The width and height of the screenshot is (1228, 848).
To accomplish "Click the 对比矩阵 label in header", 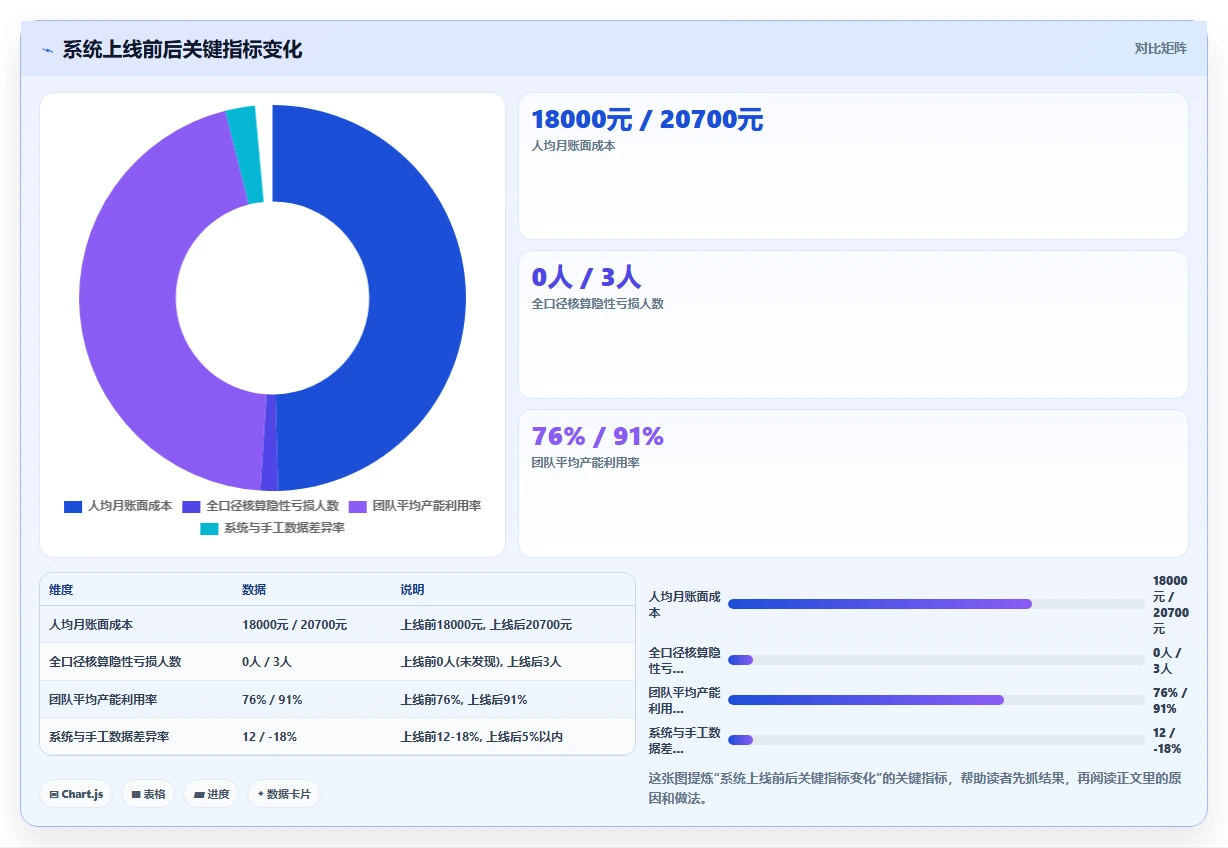I will [x=1161, y=48].
